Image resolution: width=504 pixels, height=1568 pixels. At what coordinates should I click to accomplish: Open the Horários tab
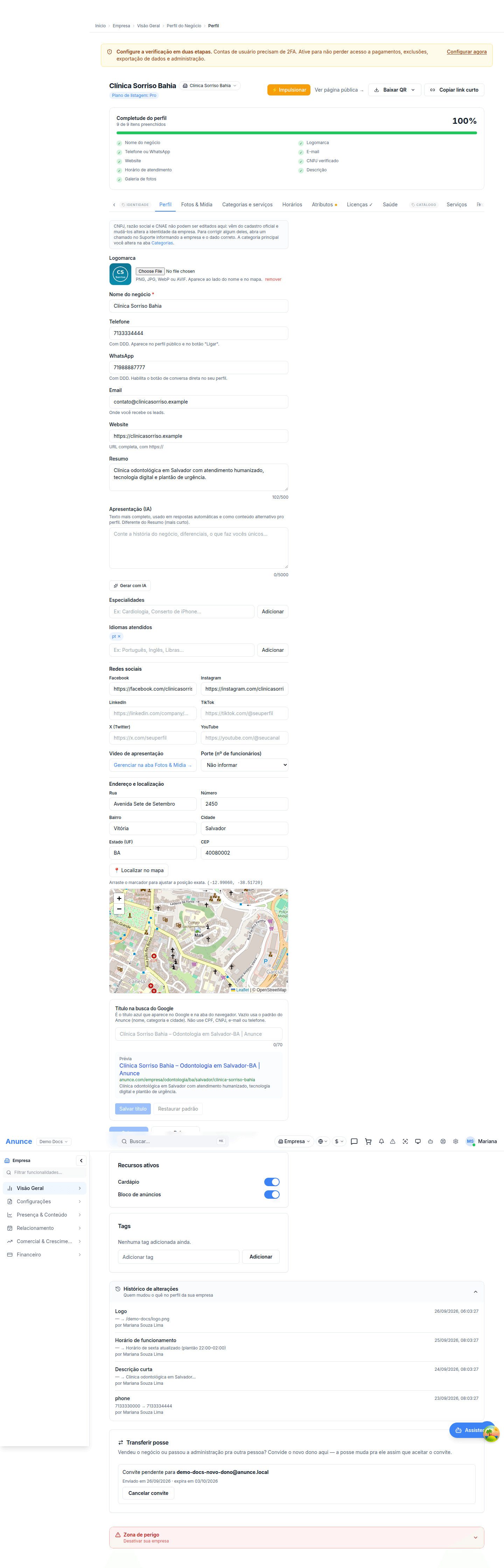click(292, 205)
